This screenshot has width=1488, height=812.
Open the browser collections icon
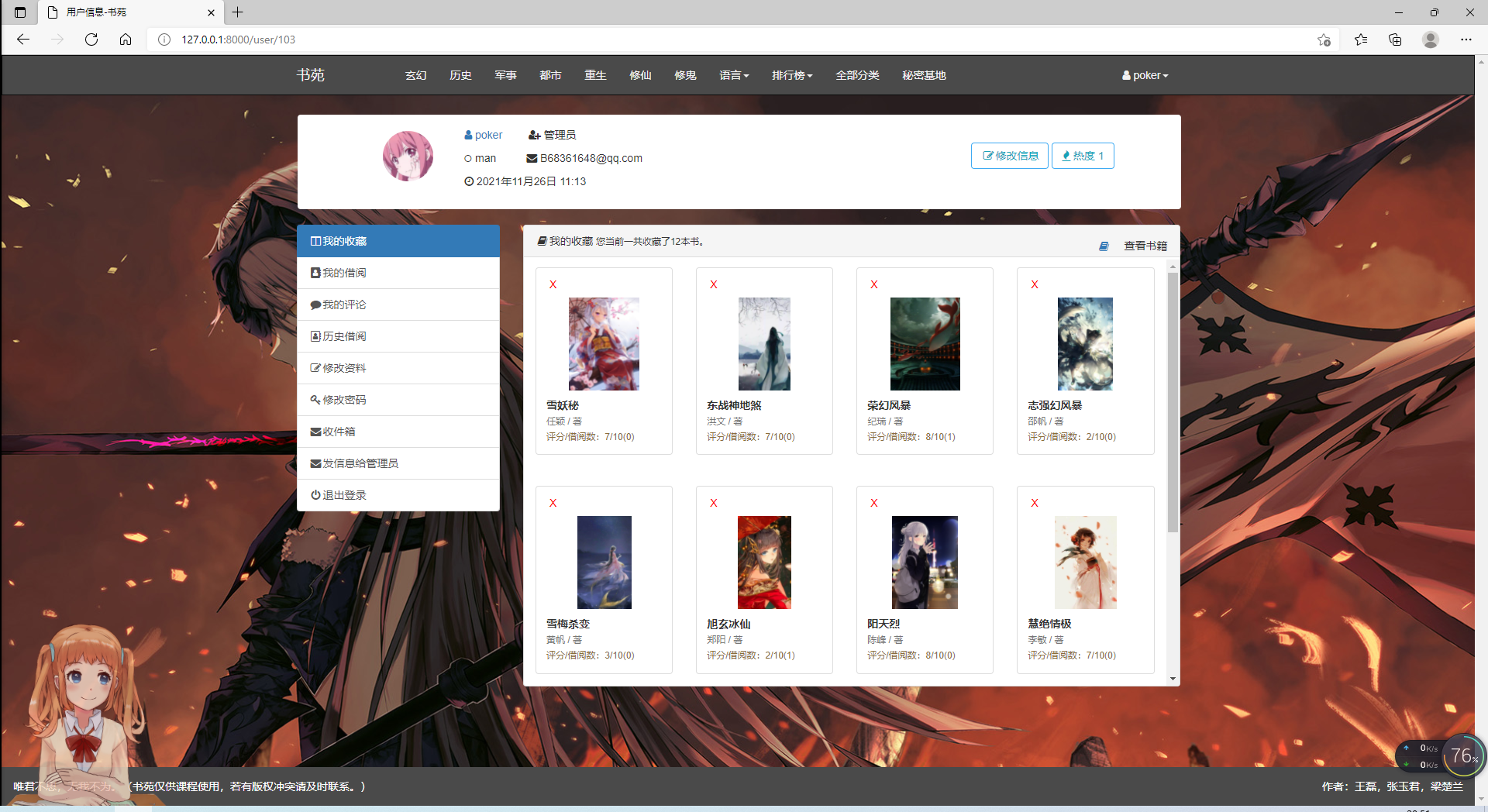(x=1395, y=40)
